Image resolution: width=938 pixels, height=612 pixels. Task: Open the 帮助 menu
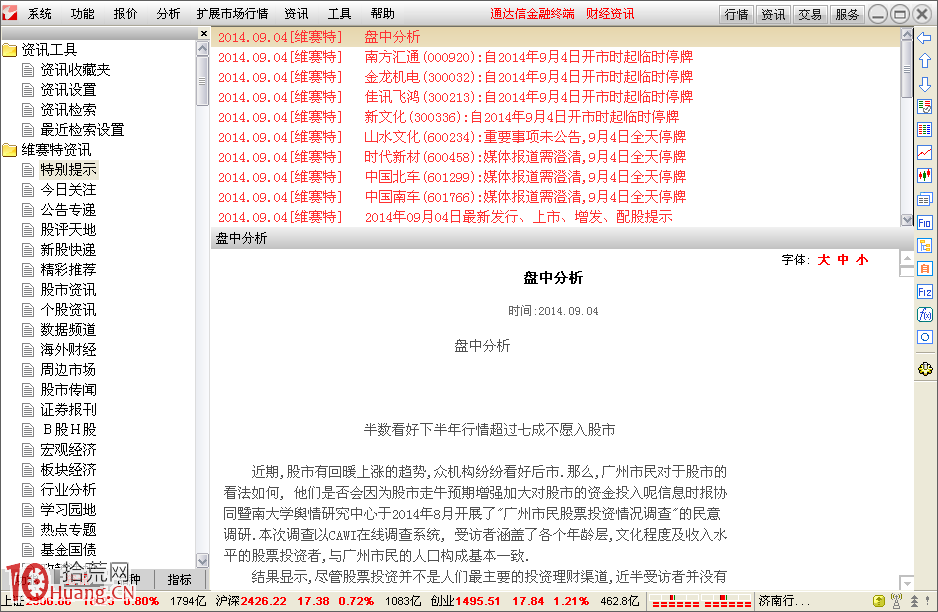[x=382, y=14]
